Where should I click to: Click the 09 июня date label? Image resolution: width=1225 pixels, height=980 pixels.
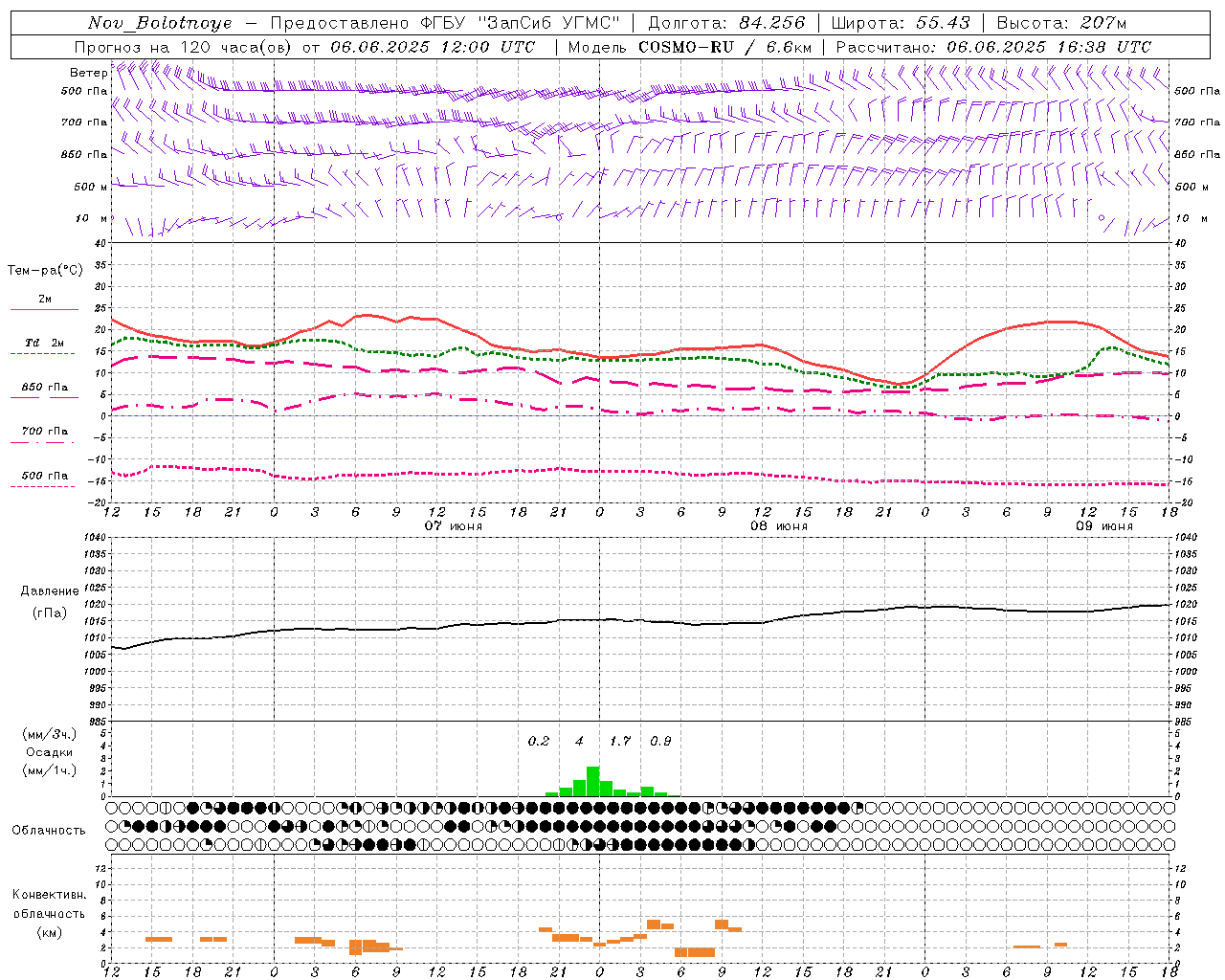(x=1104, y=526)
